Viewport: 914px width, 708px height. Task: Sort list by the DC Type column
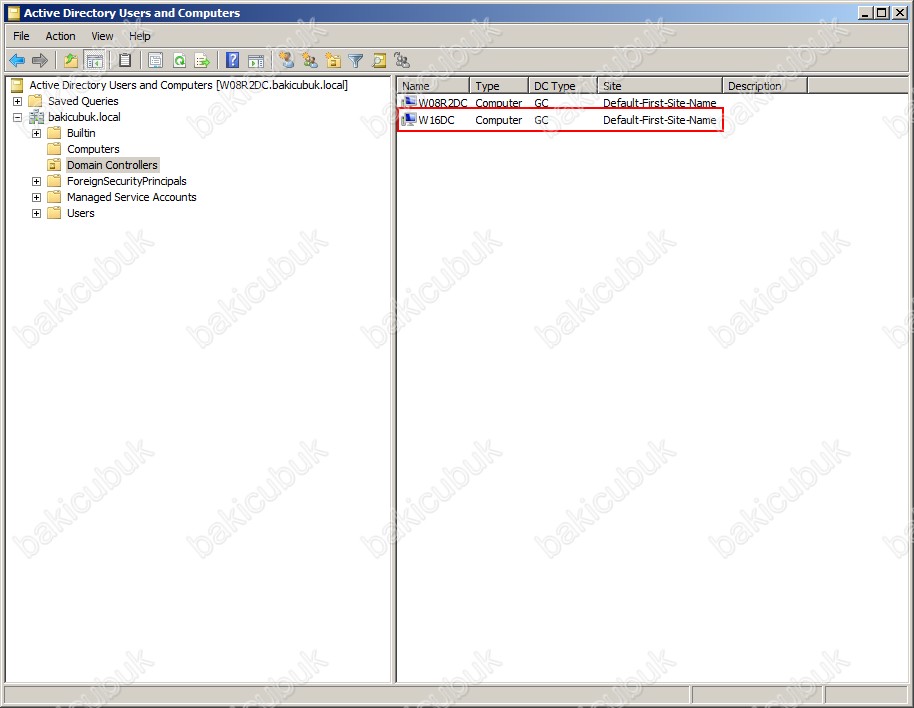coord(563,86)
